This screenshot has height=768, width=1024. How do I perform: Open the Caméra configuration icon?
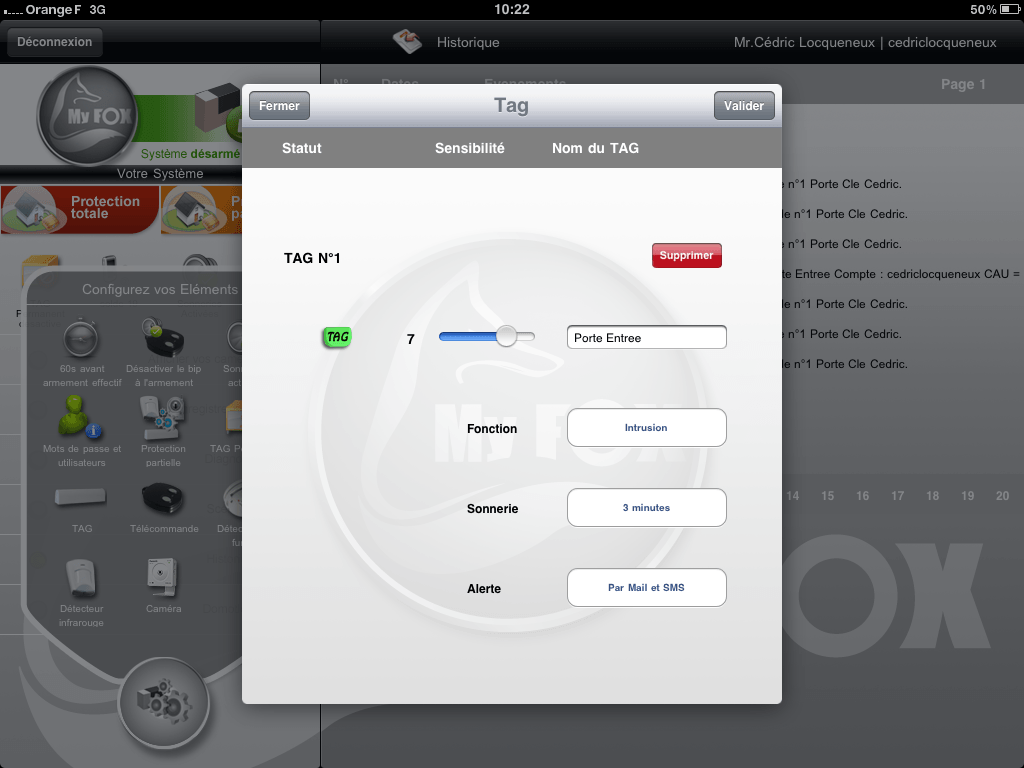coord(162,577)
